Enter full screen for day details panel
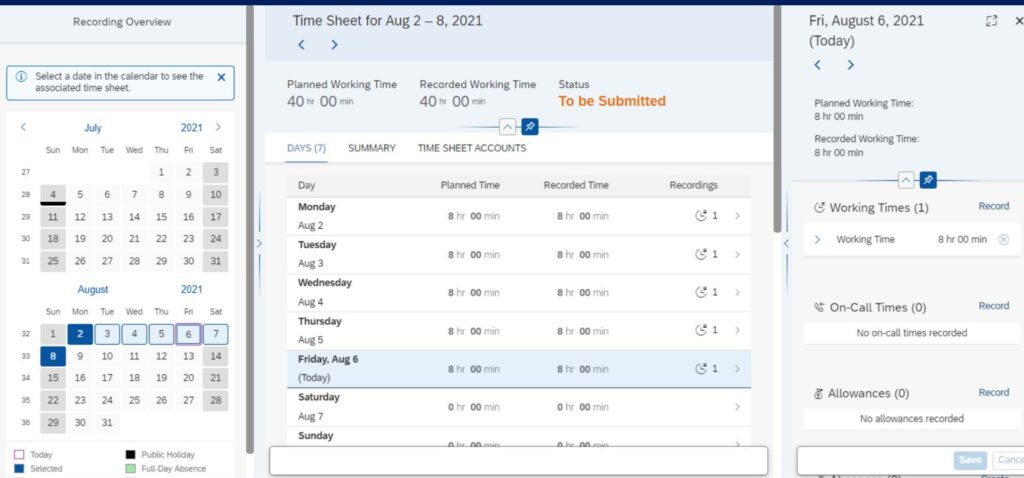The width and height of the screenshot is (1024, 478). point(991,21)
